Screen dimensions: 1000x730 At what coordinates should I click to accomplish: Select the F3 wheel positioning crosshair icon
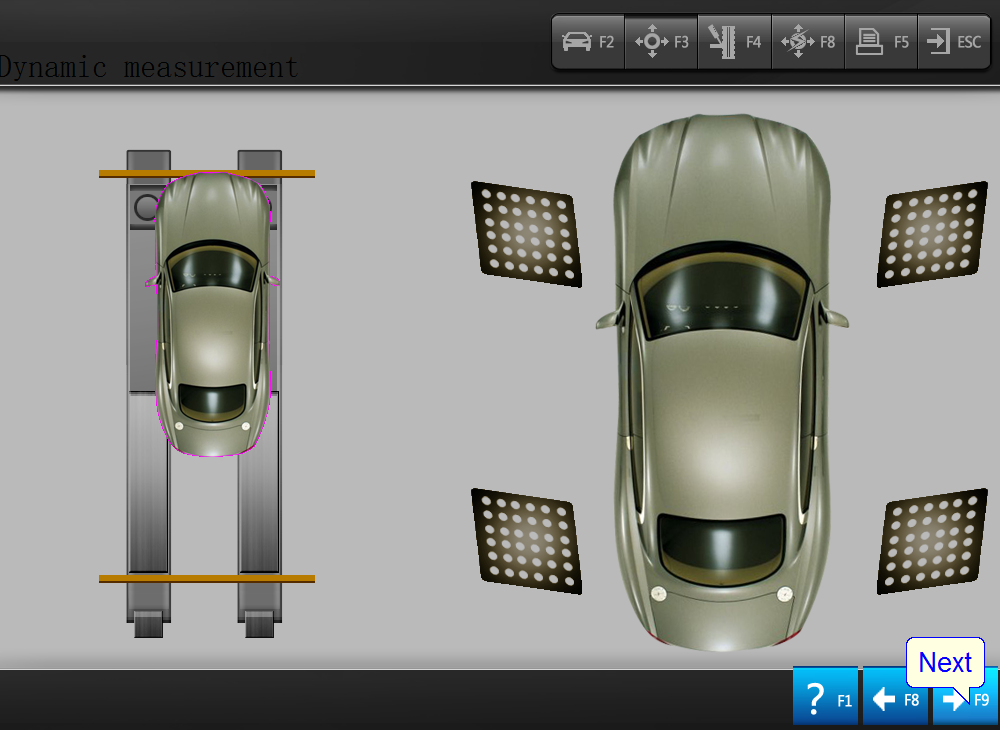coord(661,42)
